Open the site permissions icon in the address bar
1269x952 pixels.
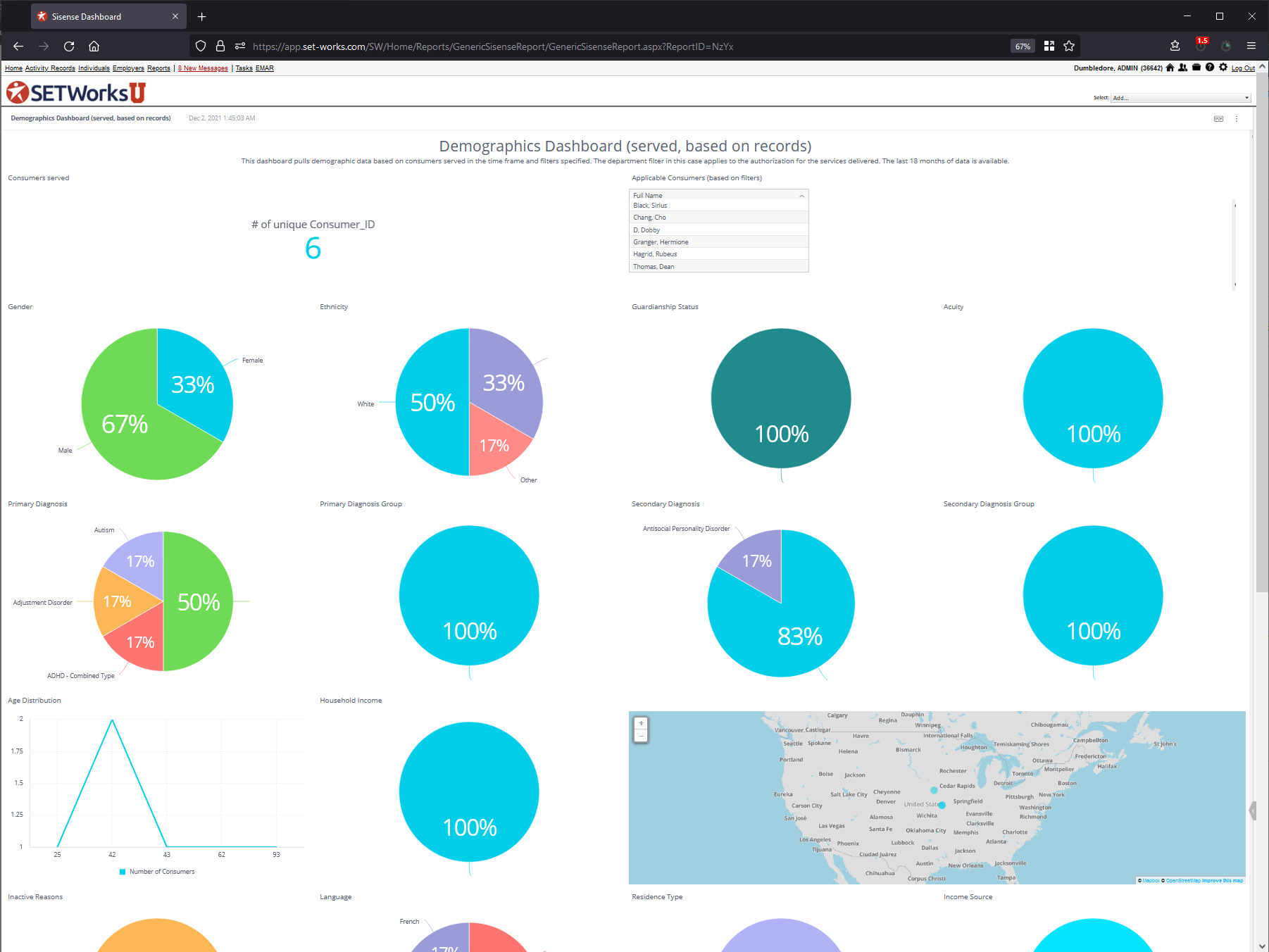pyautogui.click(x=240, y=46)
